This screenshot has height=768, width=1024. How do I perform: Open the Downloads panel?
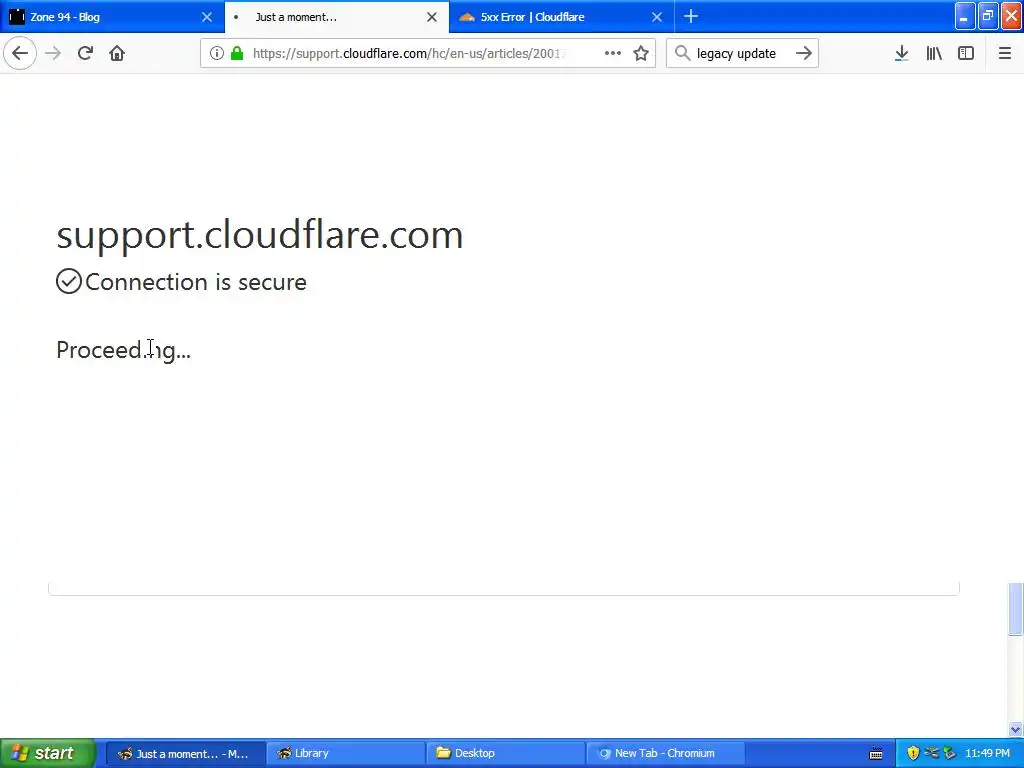pos(902,53)
